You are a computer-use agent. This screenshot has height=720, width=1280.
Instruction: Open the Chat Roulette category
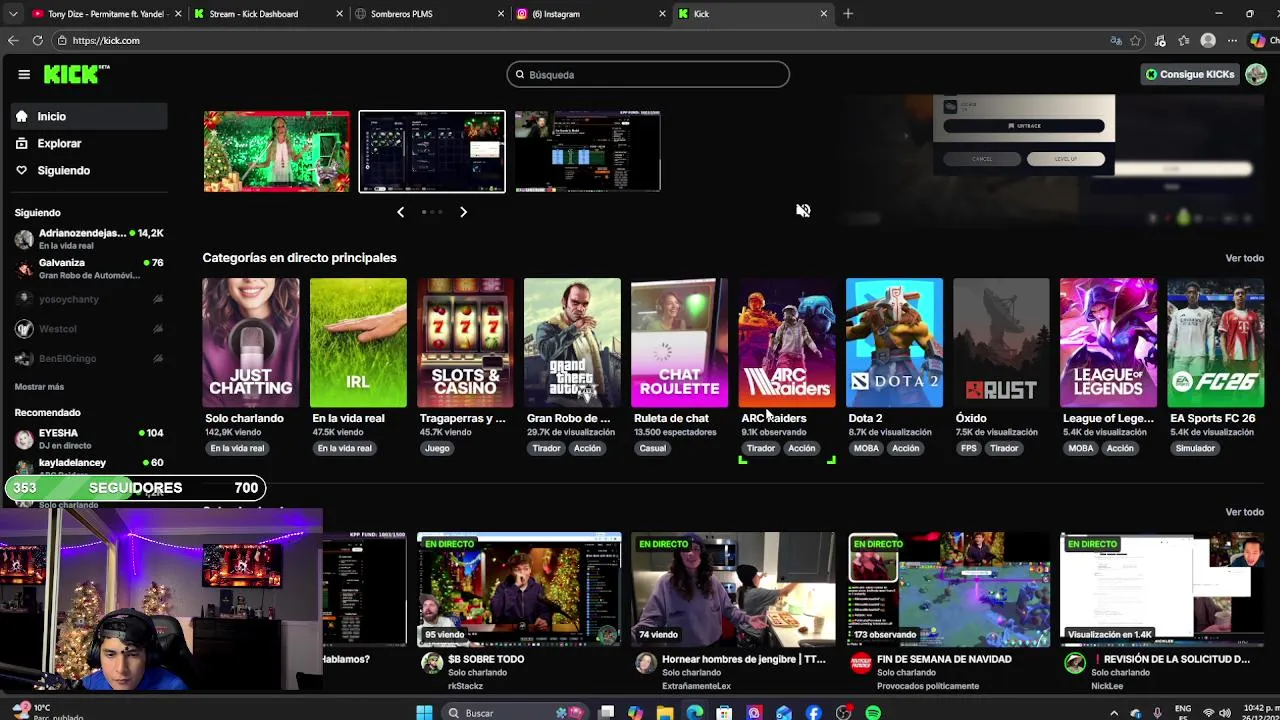click(679, 343)
